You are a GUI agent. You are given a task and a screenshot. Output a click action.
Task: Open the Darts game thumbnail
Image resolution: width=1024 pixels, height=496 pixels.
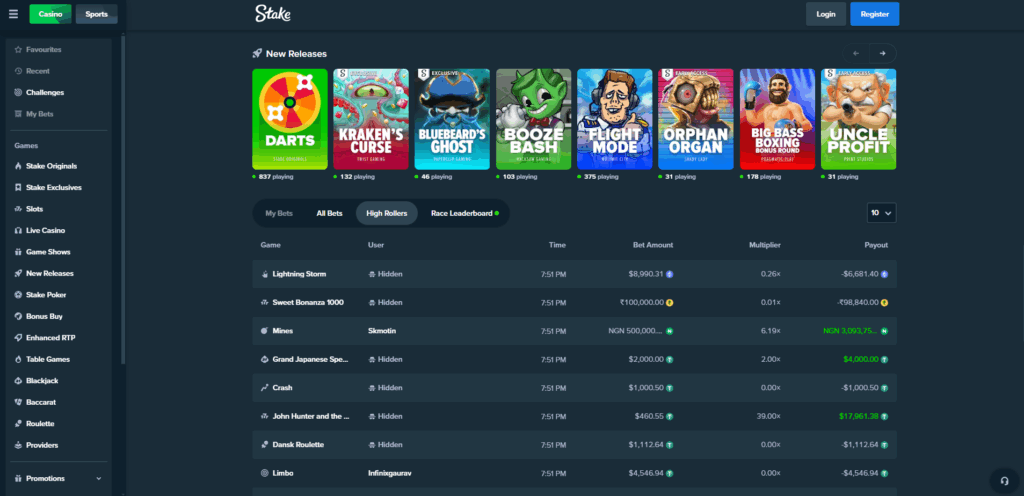(x=290, y=119)
